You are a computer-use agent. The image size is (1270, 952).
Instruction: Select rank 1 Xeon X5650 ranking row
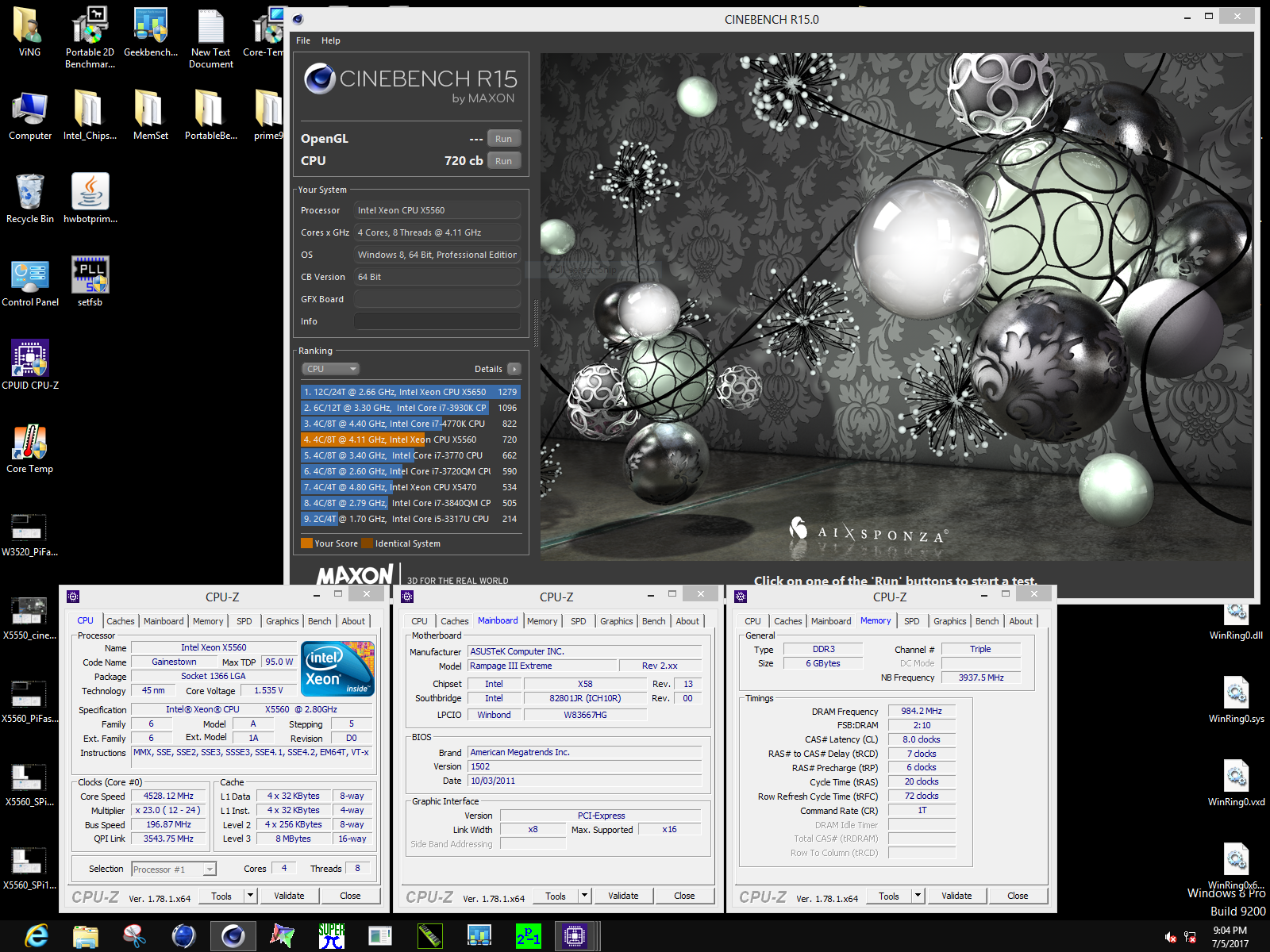tap(410, 392)
